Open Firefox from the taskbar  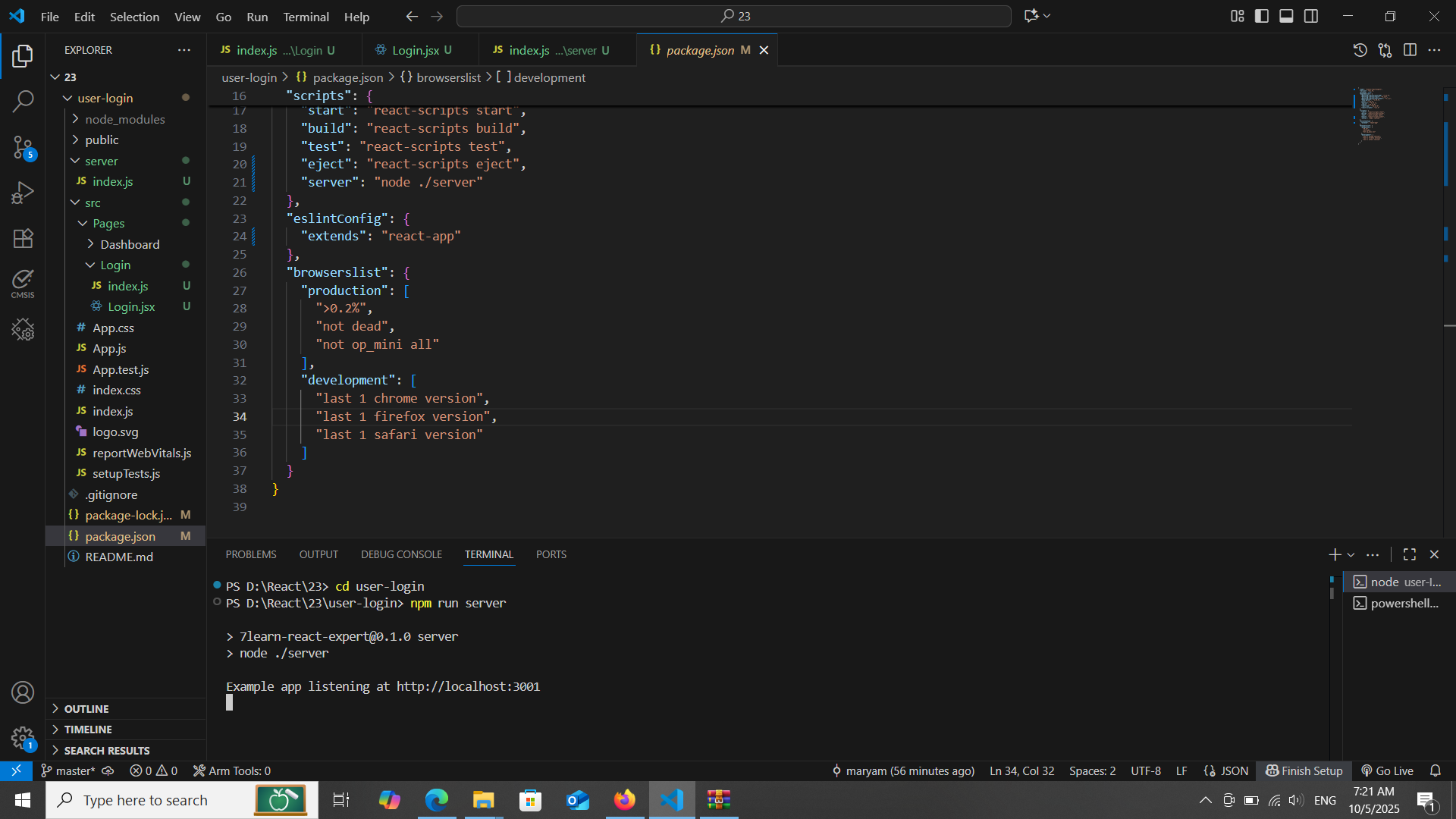pos(625,800)
